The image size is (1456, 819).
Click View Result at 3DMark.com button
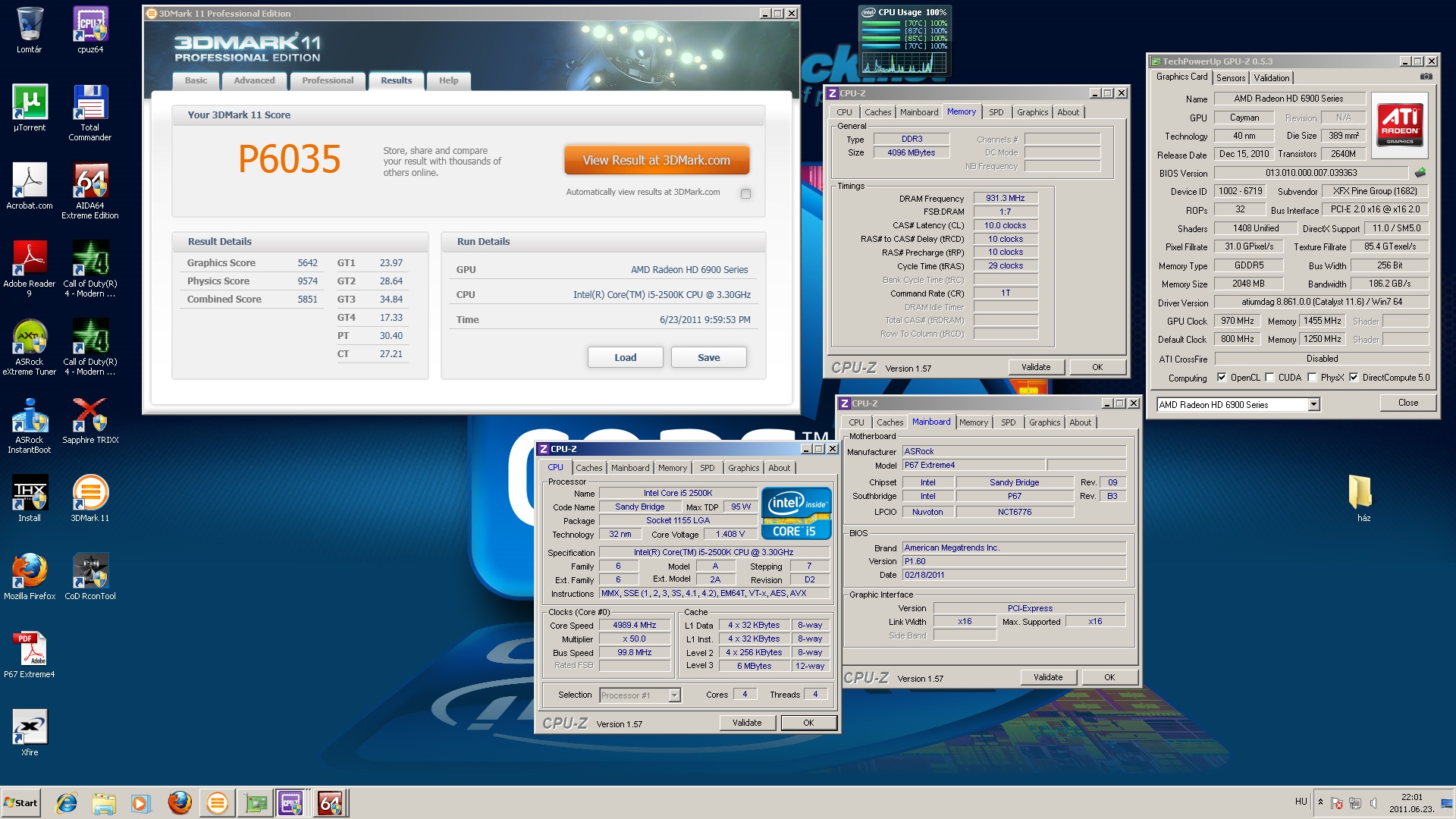pyautogui.click(x=656, y=160)
